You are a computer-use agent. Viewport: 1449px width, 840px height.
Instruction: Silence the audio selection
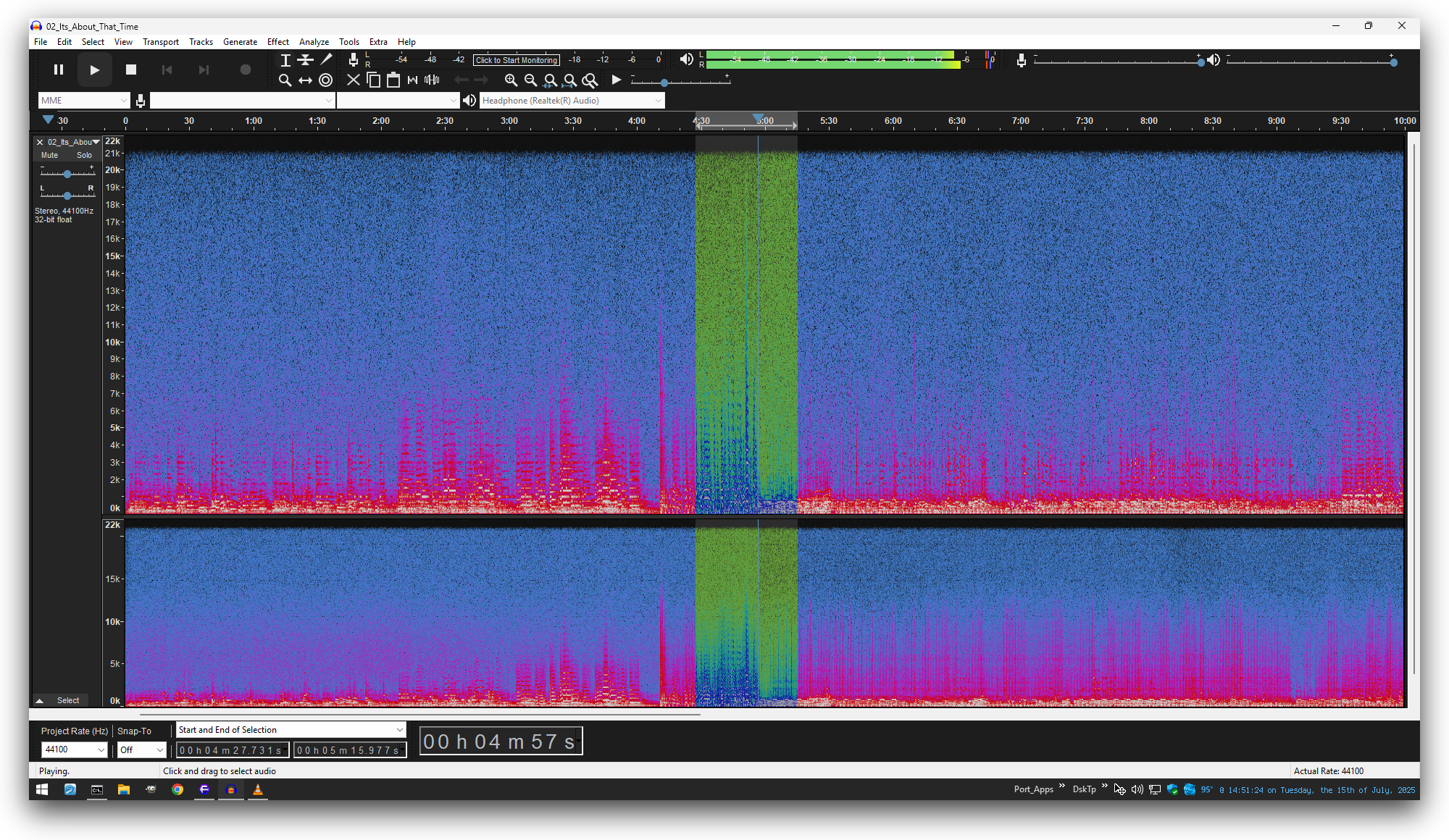(x=432, y=80)
